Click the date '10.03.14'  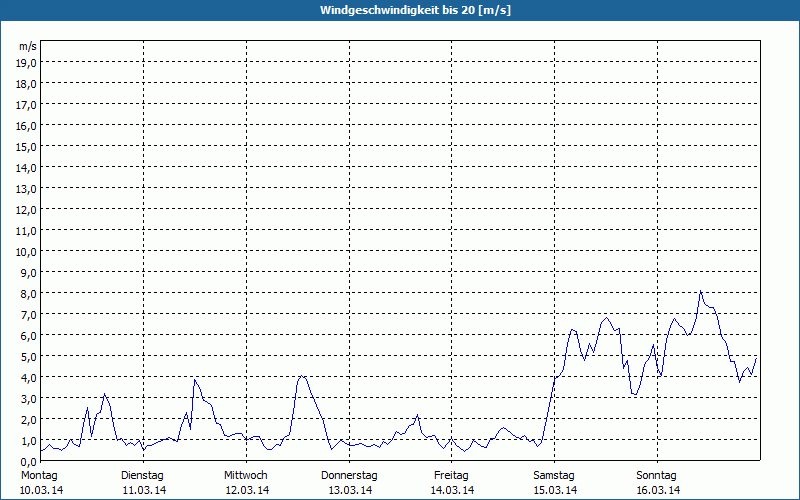(41, 490)
